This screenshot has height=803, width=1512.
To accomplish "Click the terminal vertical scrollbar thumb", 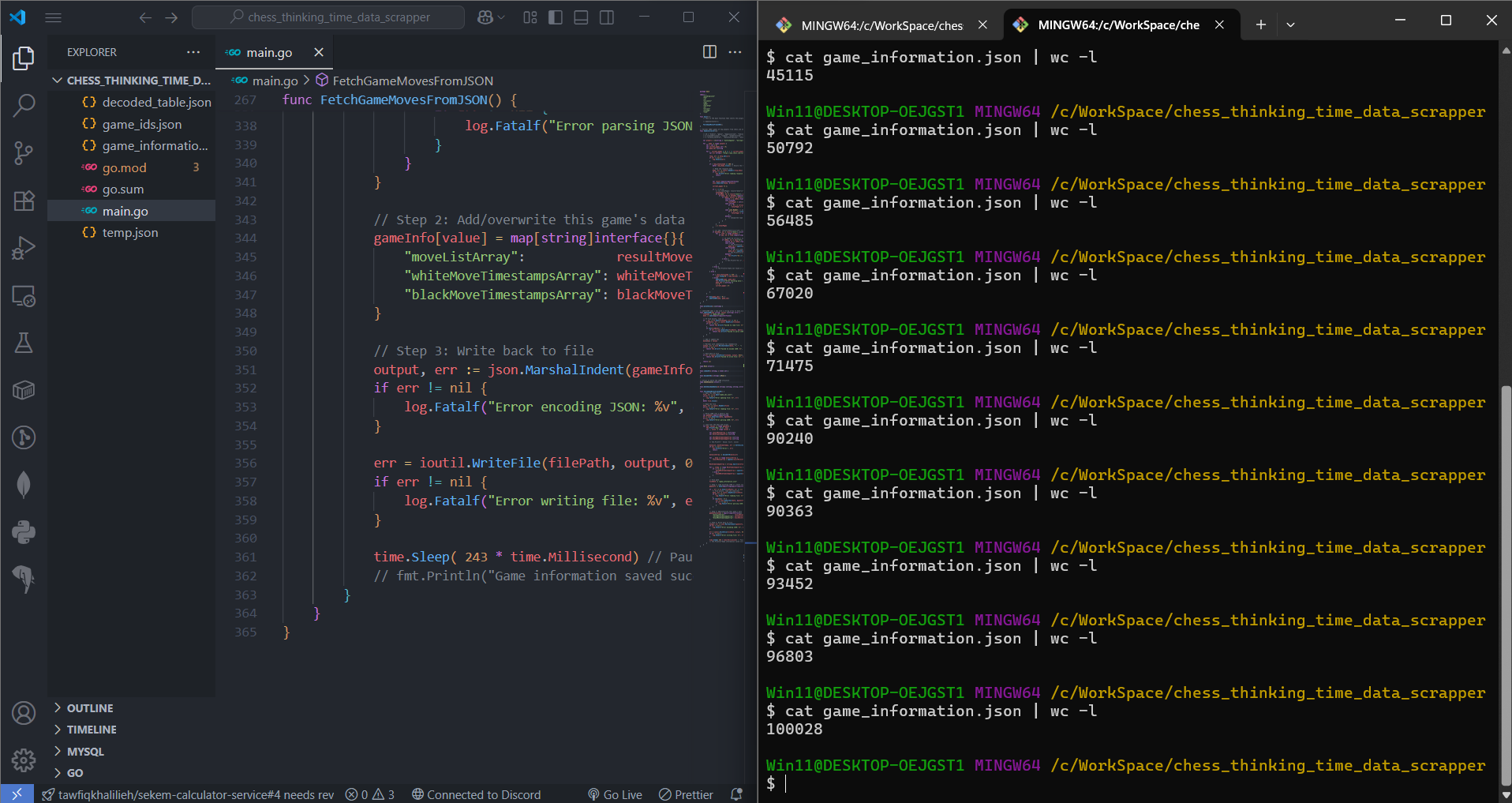I will (x=1506, y=584).
